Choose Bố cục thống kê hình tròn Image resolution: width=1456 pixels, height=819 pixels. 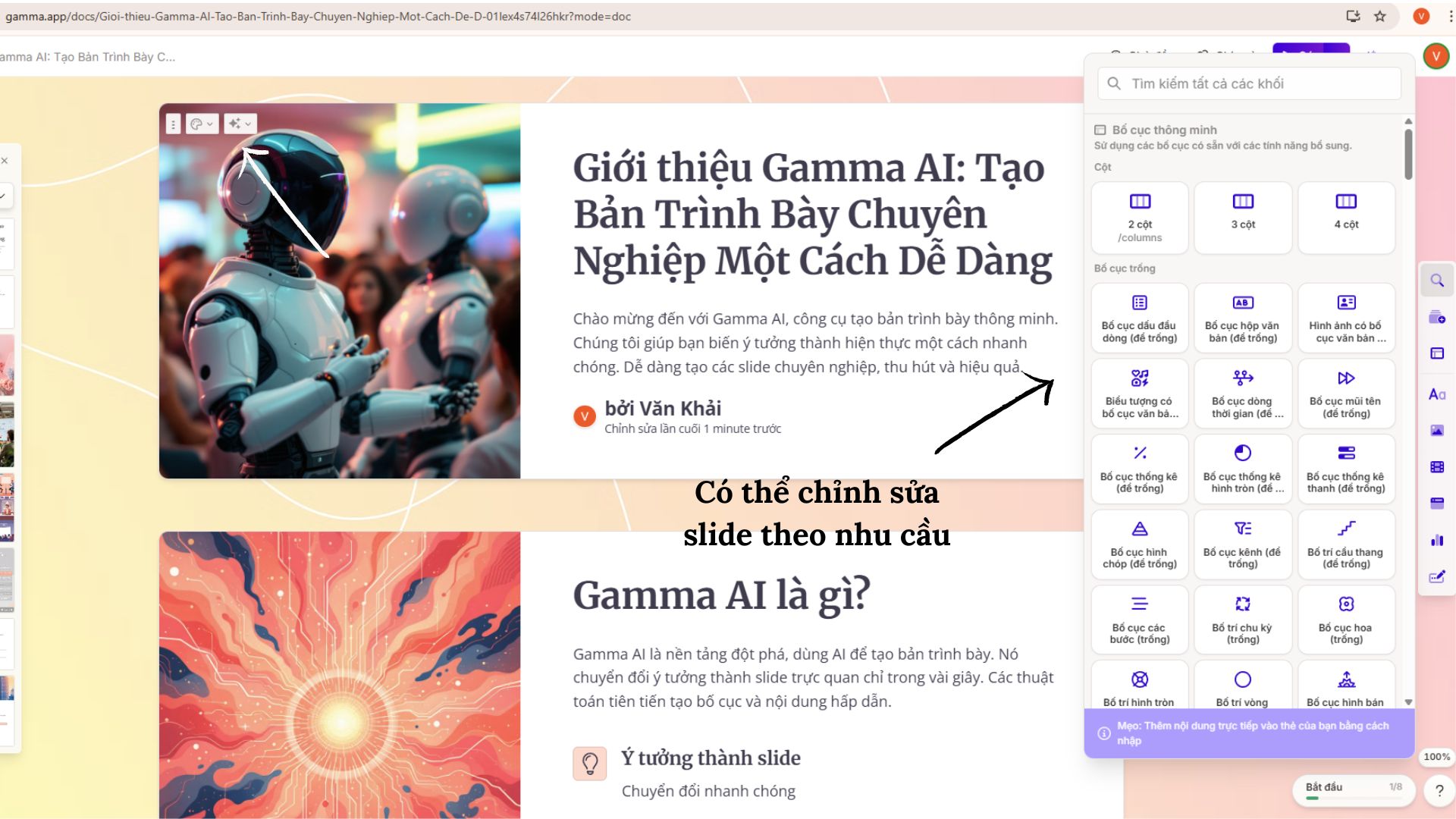point(1243,469)
